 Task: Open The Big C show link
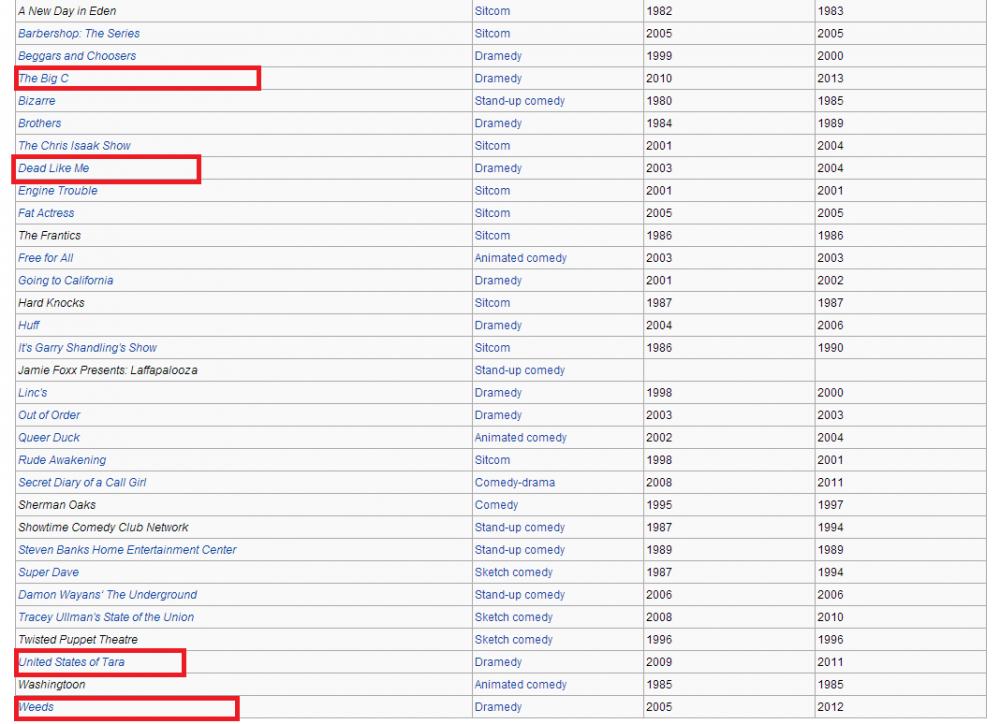[44, 78]
